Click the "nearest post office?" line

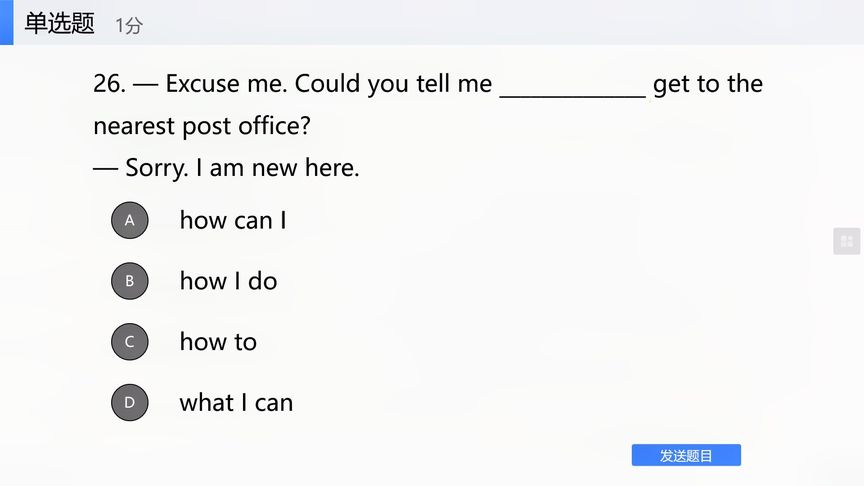tap(202, 126)
